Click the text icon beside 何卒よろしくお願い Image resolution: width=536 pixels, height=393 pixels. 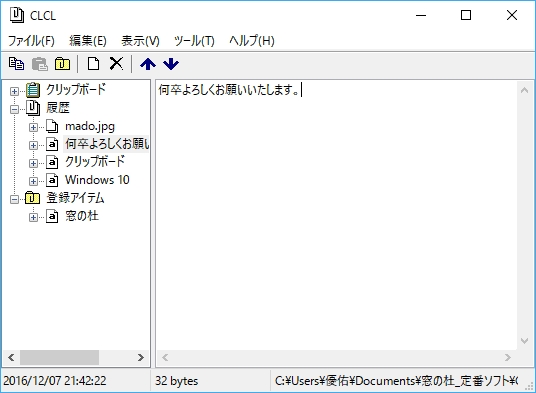[x=52, y=144]
